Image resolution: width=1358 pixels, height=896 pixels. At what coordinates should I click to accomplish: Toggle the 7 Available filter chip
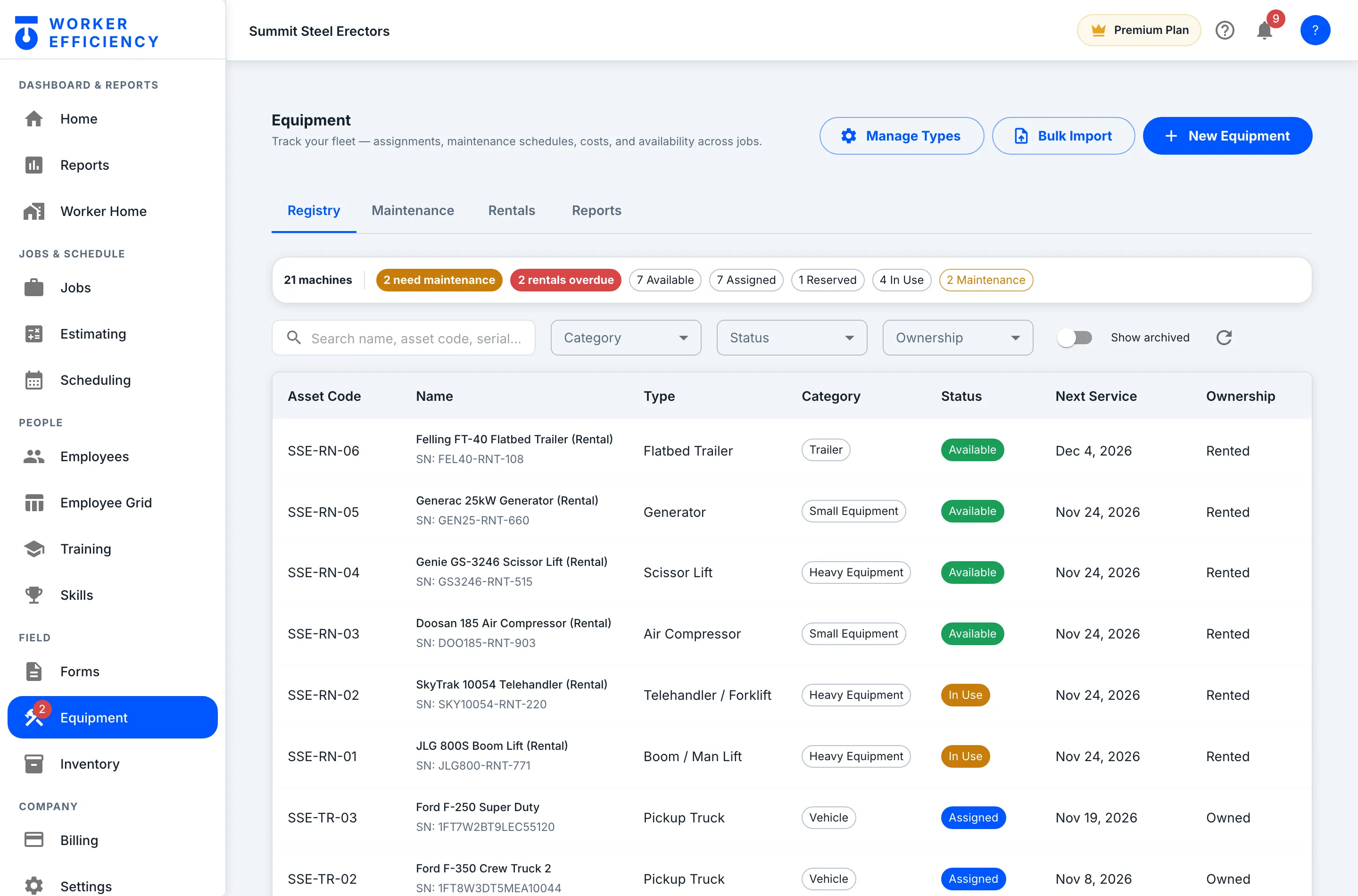665,280
